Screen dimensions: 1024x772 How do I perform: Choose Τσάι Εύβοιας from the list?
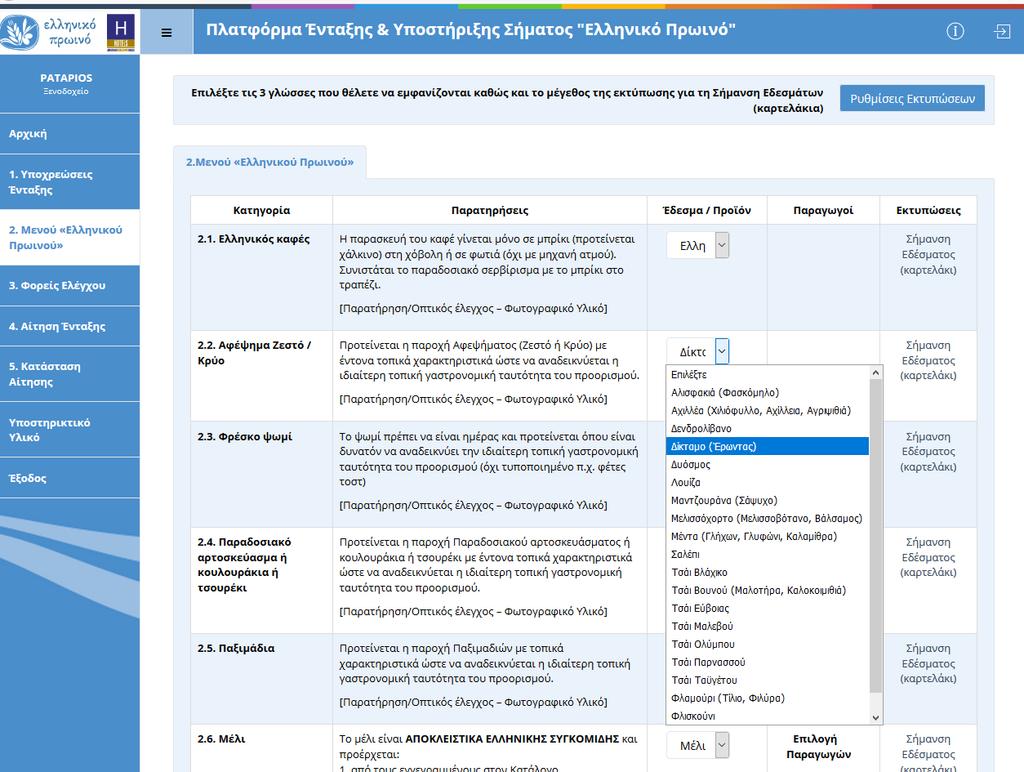[x=768, y=608]
